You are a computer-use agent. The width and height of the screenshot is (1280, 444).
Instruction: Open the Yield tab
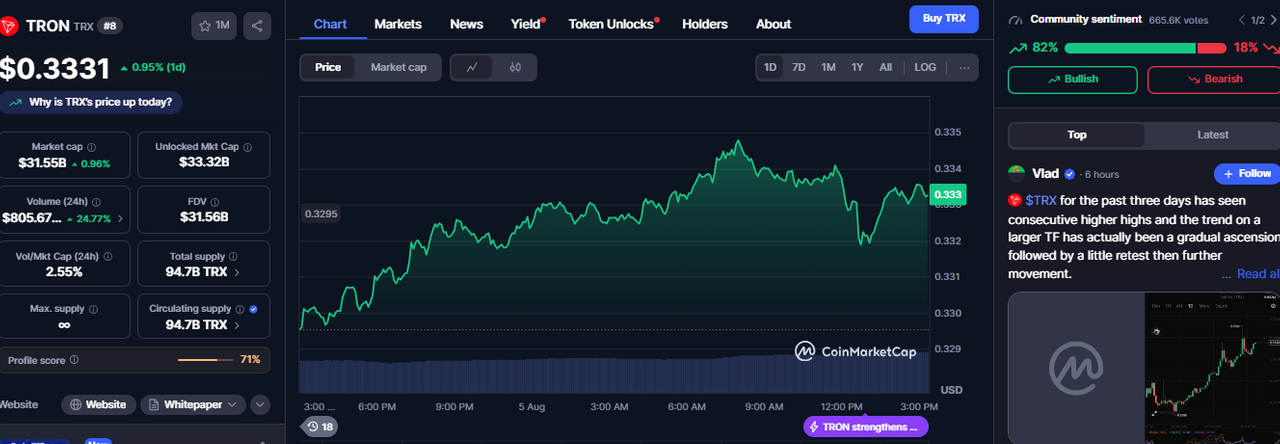coord(525,24)
